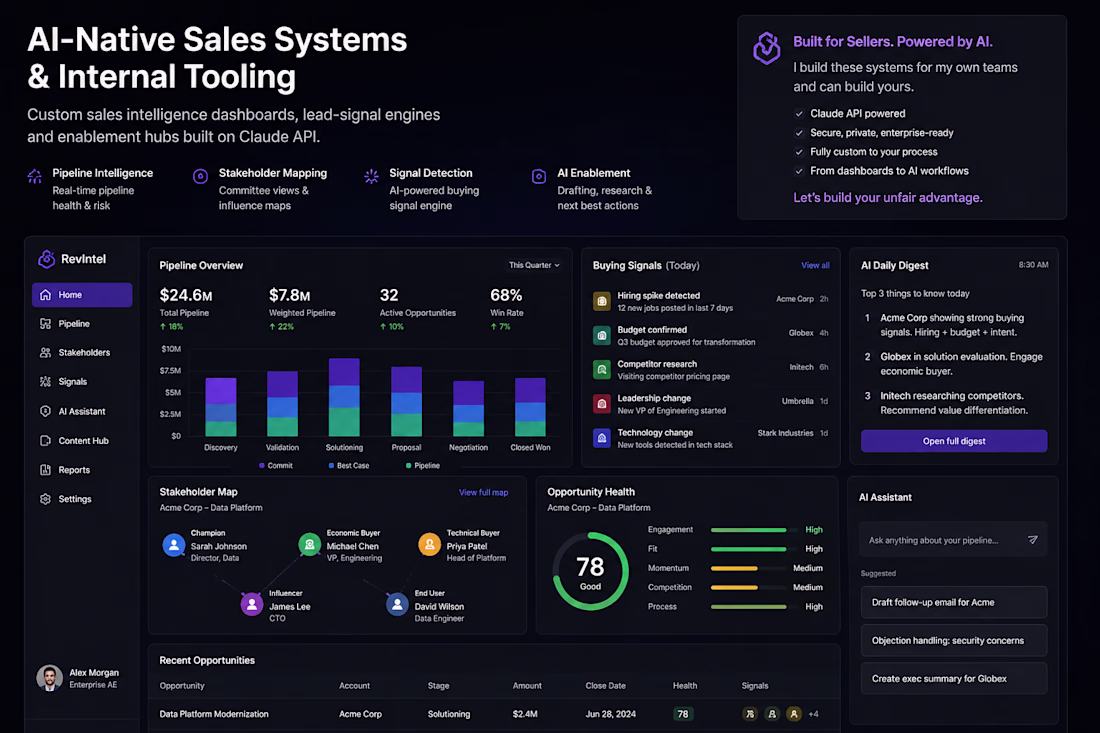The width and height of the screenshot is (1100, 733).
Task: Toggle the Secure, private, enterprise-ready checkmark
Action: point(799,133)
